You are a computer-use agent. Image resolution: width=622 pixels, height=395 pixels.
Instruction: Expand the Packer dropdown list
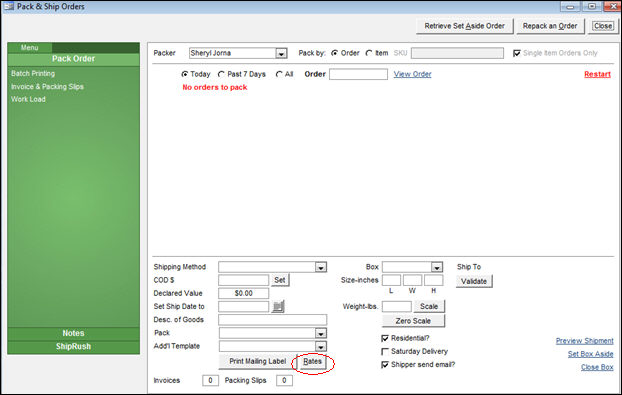281,53
